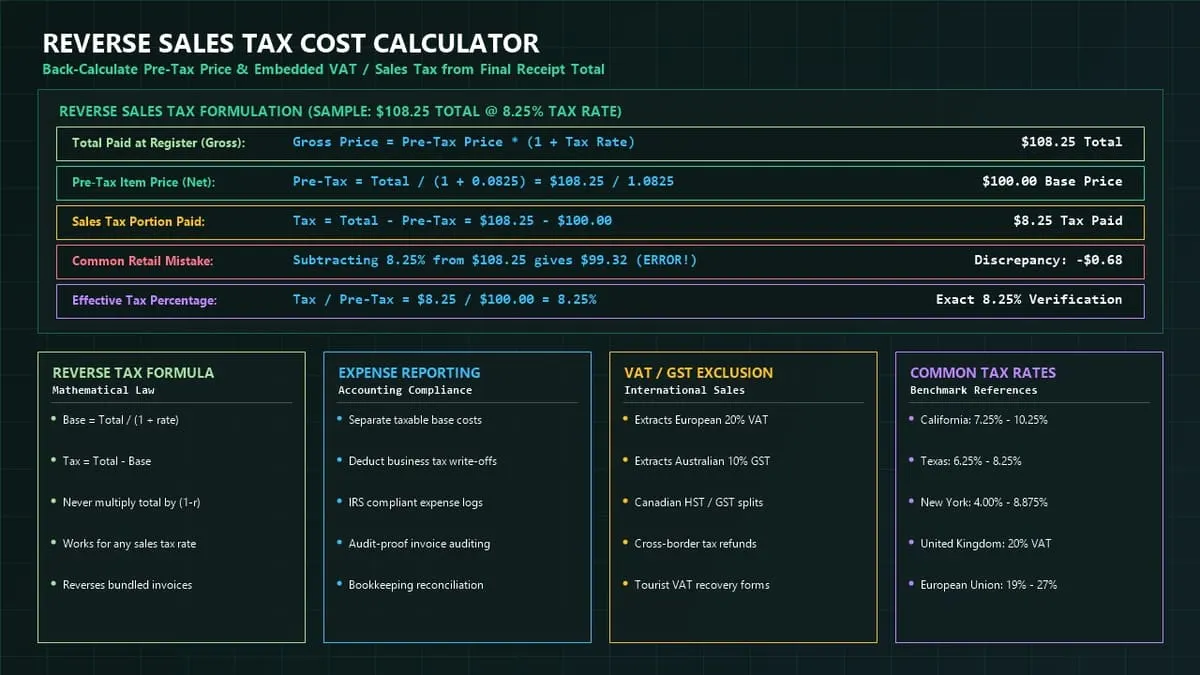Click the 'Pre-Tax Item Price (Net):' label
Viewport: 1200px width, 675px height.
(x=144, y=182)
